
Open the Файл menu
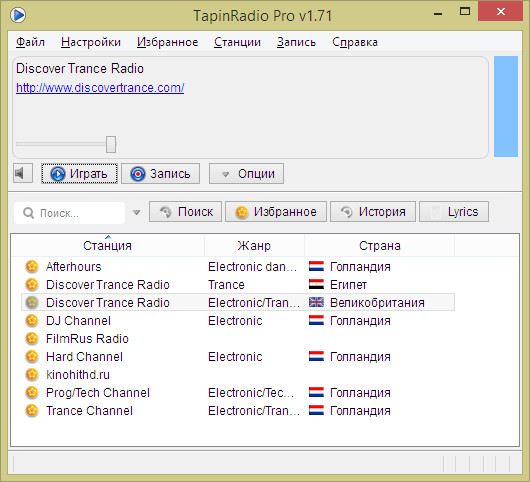point(30,42)
